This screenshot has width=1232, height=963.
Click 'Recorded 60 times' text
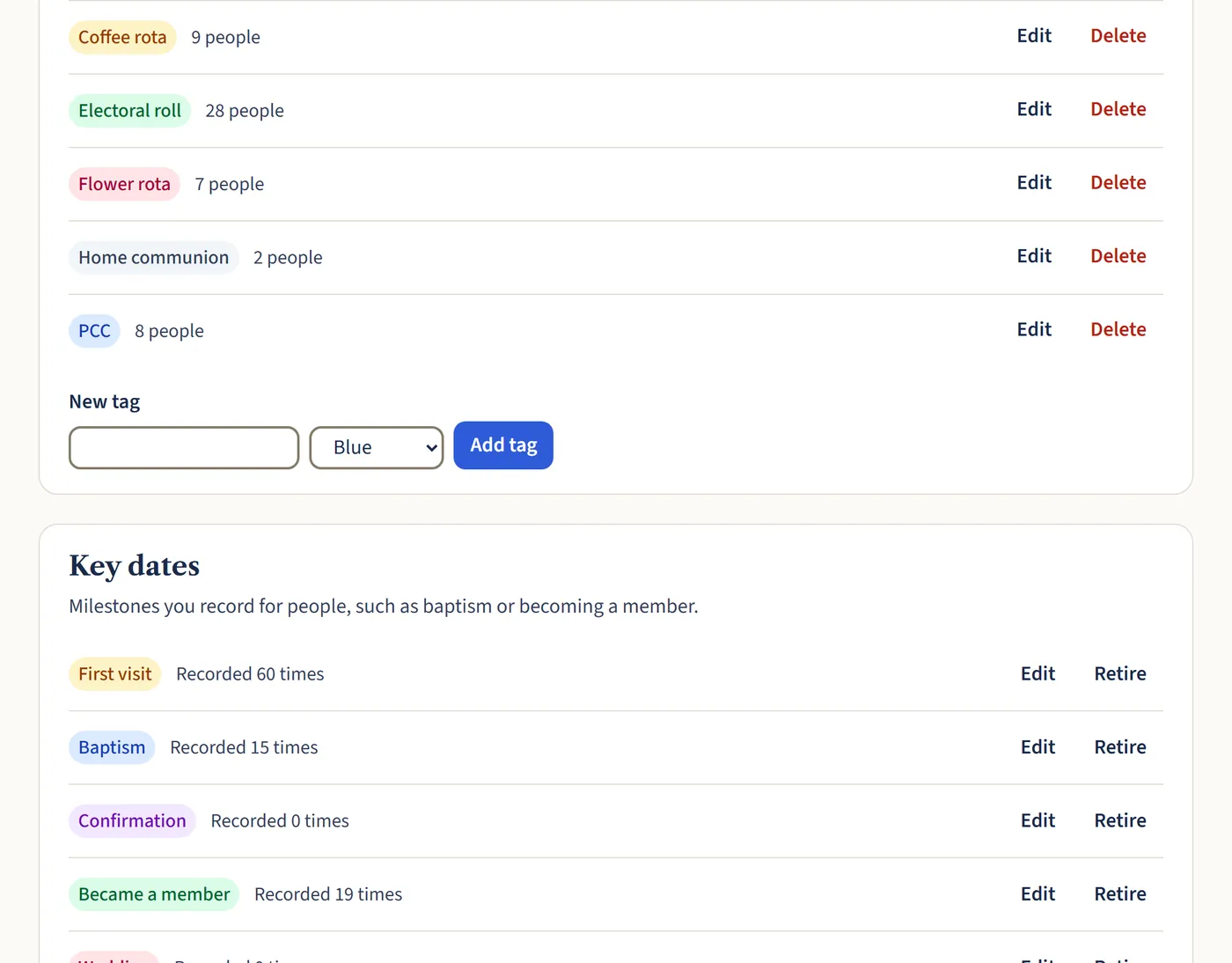coord(250,674)
